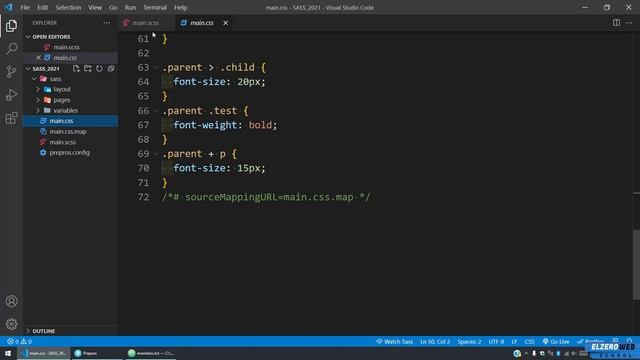Click the VS Code taskbar button

tap(44, 353)
